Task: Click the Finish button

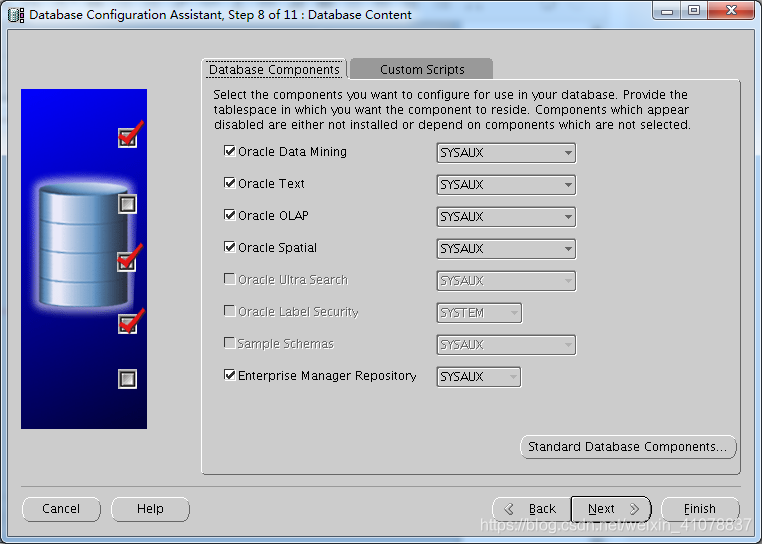Action: click(700, 509)
